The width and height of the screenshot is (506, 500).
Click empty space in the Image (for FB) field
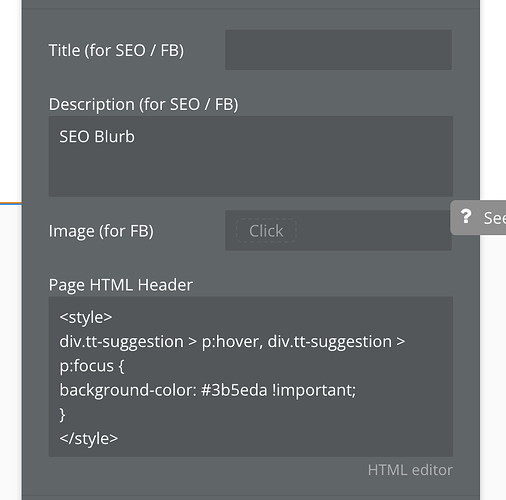tap(372, 231)
